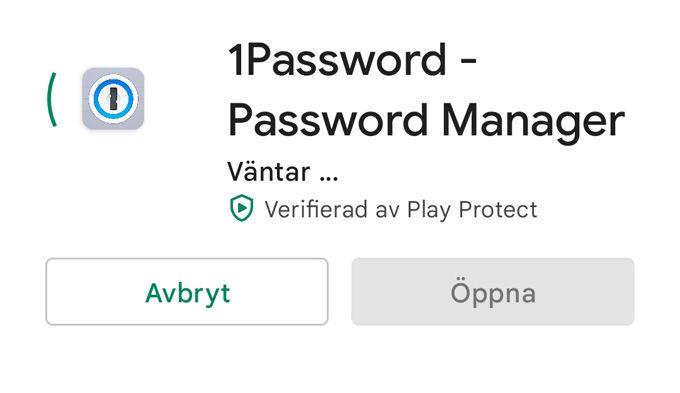This screenshot has width=680, height=393.
Task: Click the 1Password app icon
Action: 113,98
